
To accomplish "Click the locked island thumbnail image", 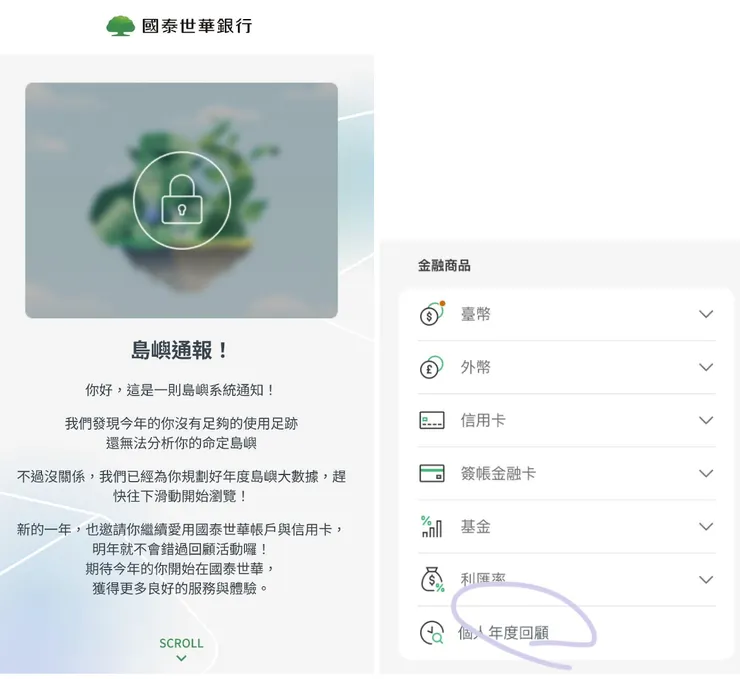I will (x=182, y=200).
